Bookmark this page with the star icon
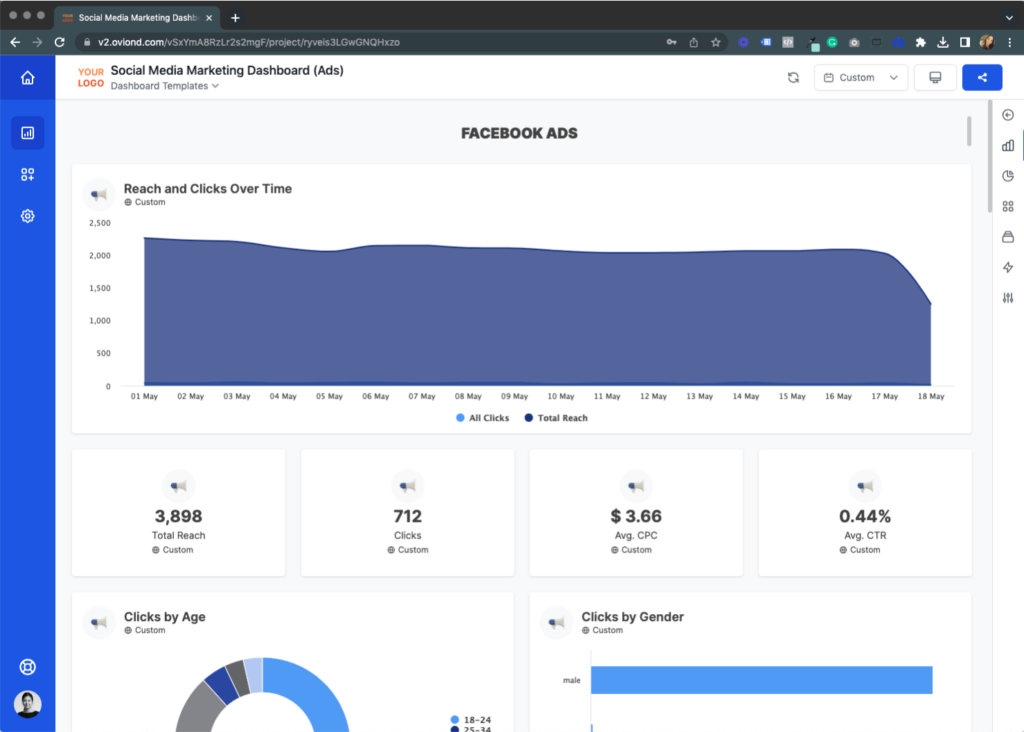The width and height of the screenshot is (1024, 732). 716,42
